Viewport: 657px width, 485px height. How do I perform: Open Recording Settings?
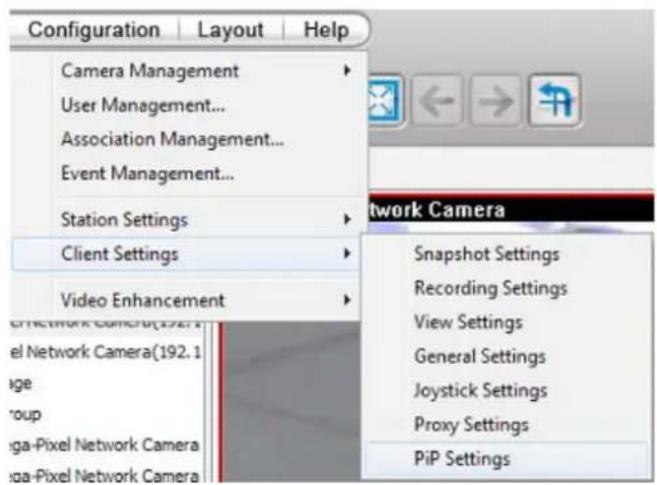[507, 288]
